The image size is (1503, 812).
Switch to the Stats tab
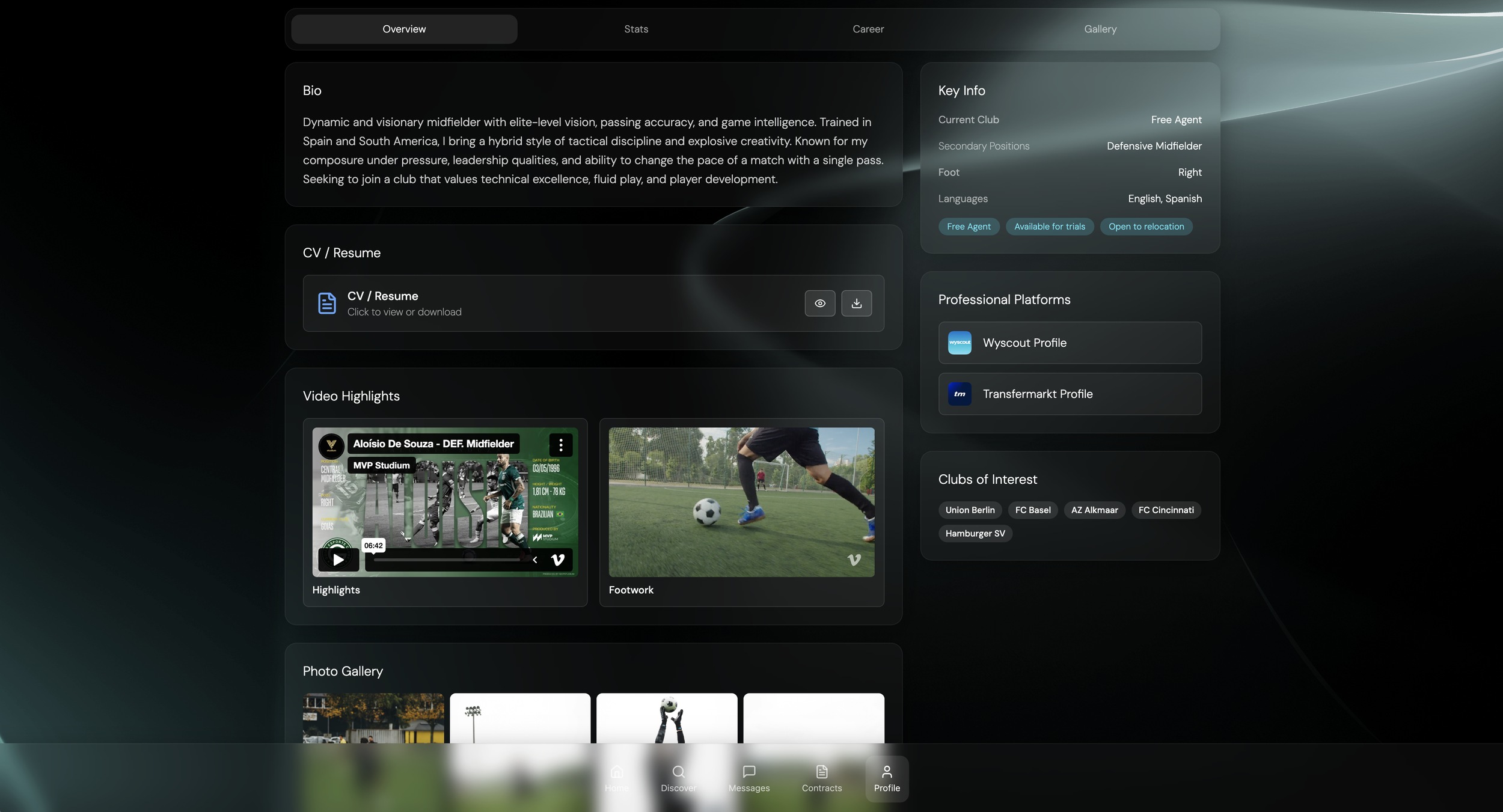[636, 29]
